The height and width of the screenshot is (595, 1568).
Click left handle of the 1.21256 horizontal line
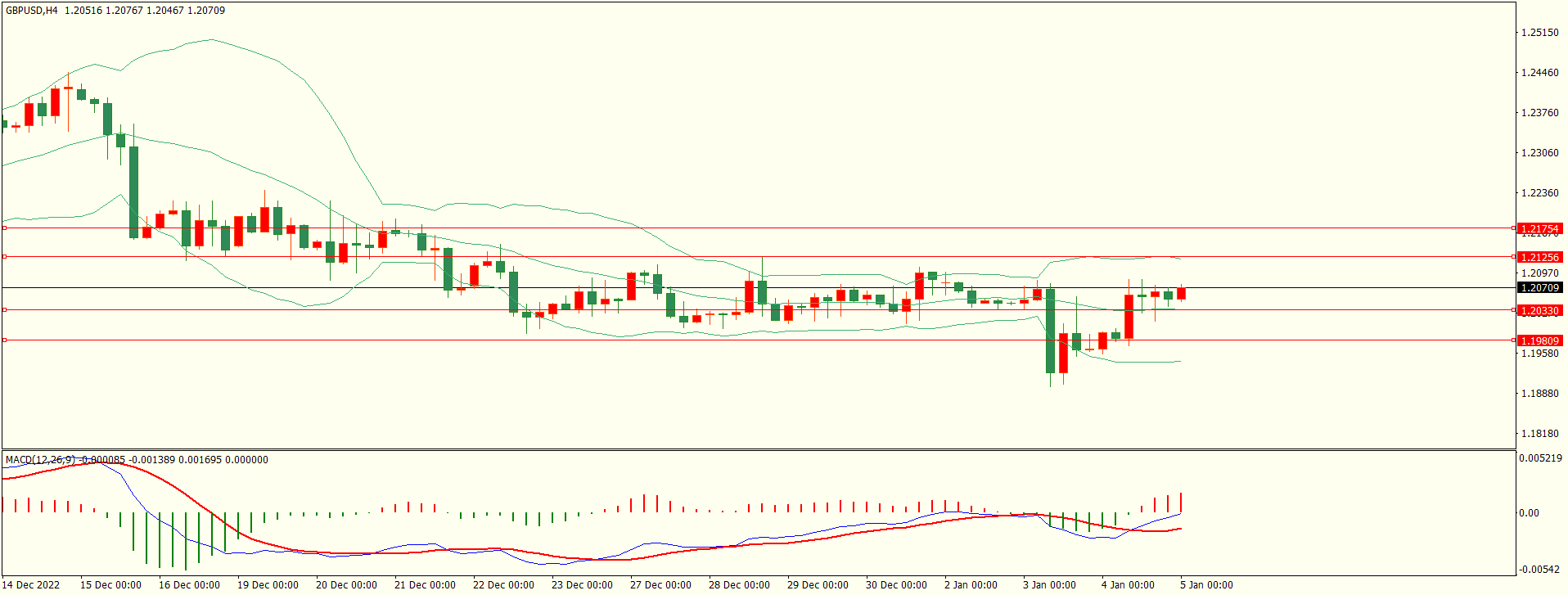point(4,257)
